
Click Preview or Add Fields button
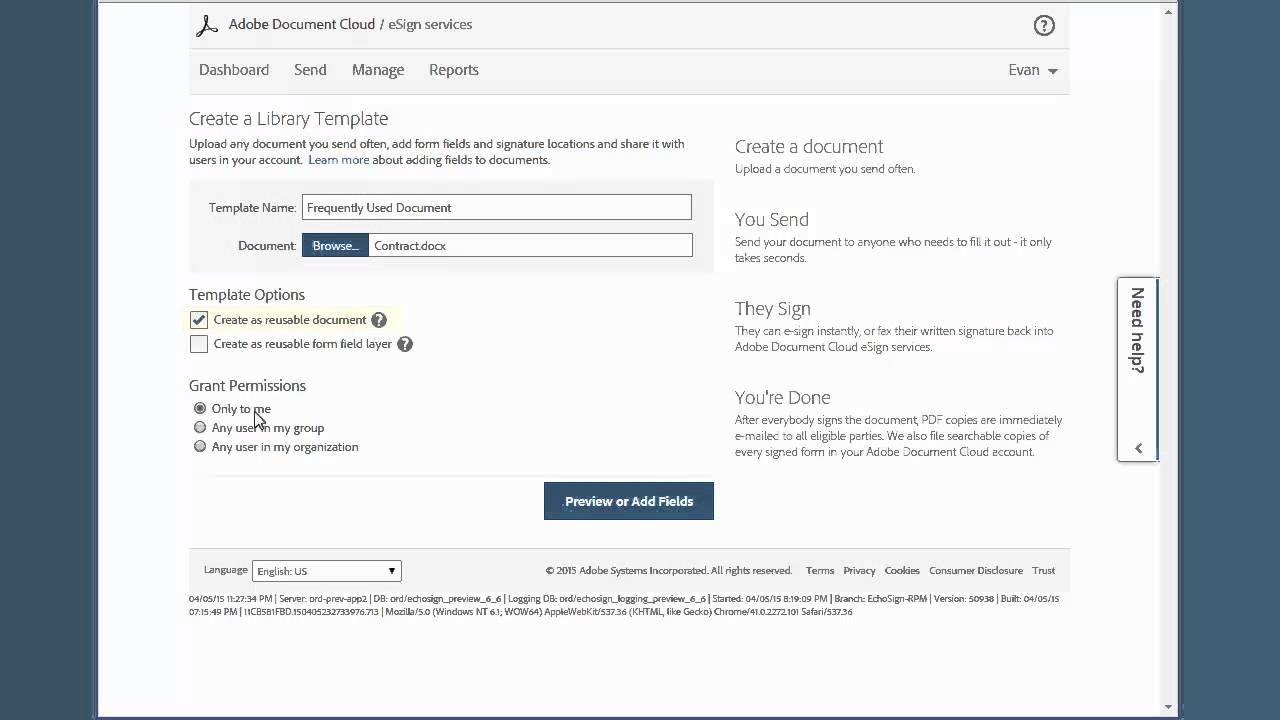point(629,501)
